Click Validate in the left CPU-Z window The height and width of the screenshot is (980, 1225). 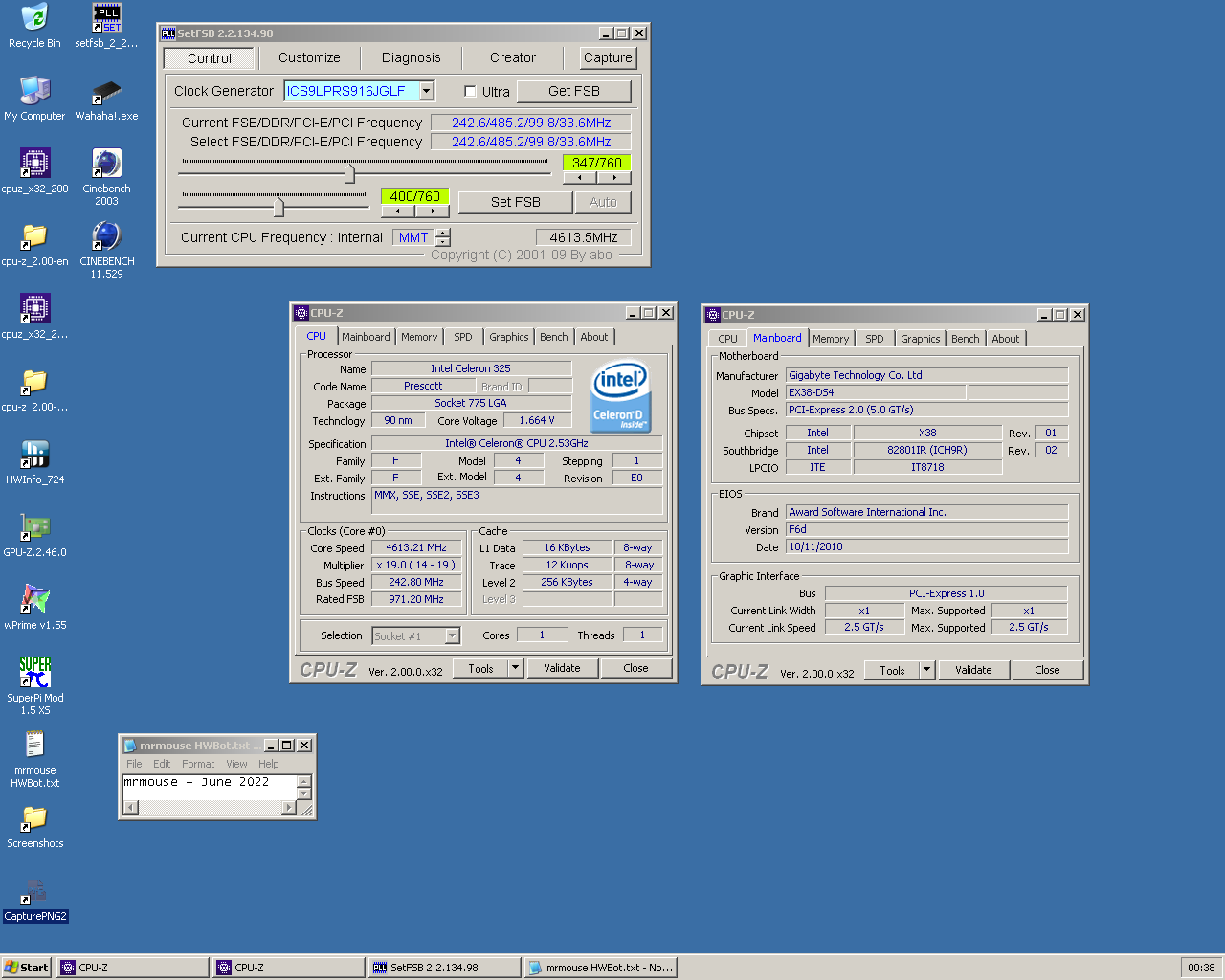(562, 668)
